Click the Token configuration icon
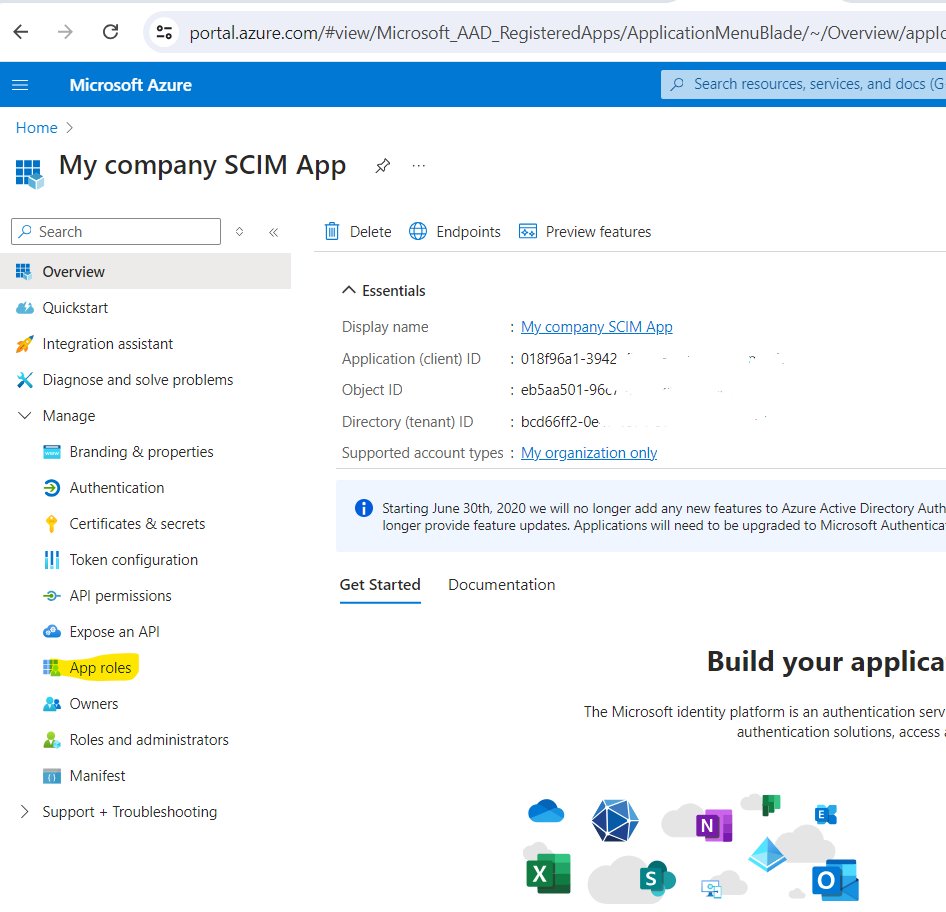This screenshot has width=946, height=912. [x=52, y=560]
